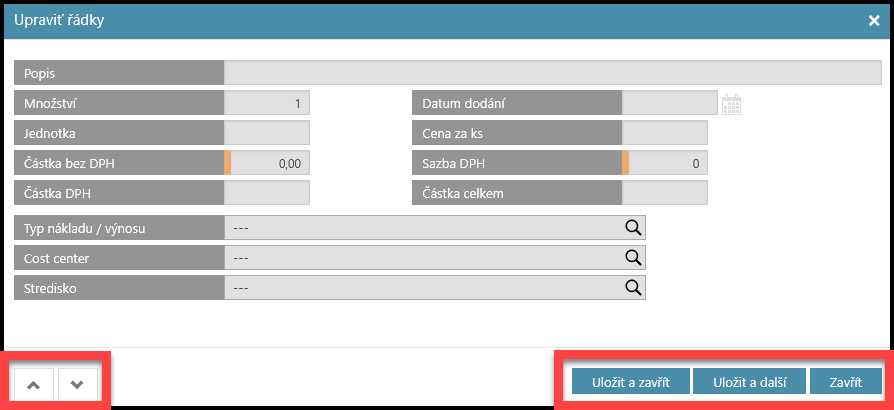This screenshot has height=410, width=894.
Task: Click the Datum dodání date field
Action: [669, 103]
